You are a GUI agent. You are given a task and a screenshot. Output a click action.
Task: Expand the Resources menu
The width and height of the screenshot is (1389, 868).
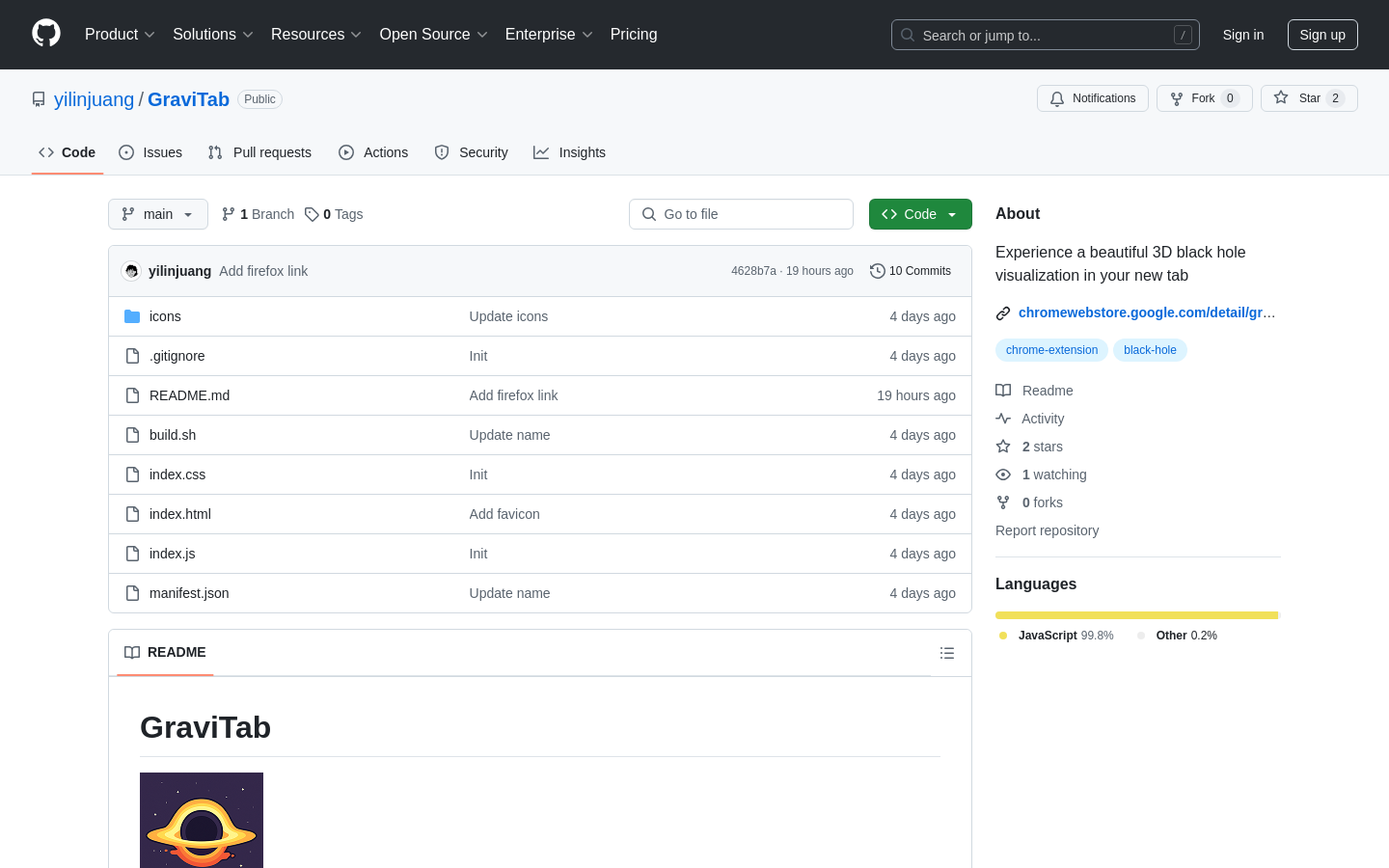coord(316,35)
